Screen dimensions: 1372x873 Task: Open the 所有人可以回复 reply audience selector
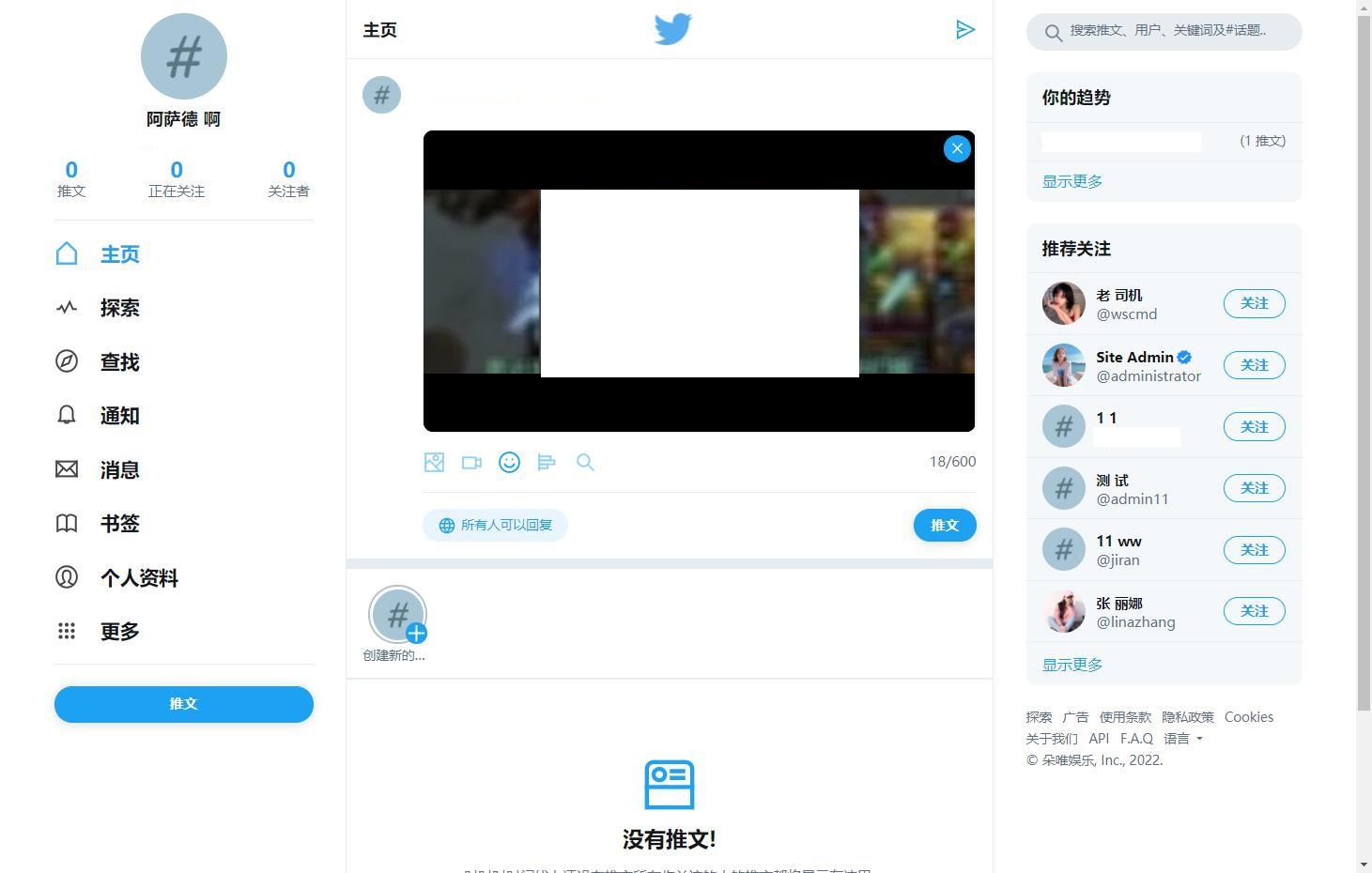click(495, 525)
